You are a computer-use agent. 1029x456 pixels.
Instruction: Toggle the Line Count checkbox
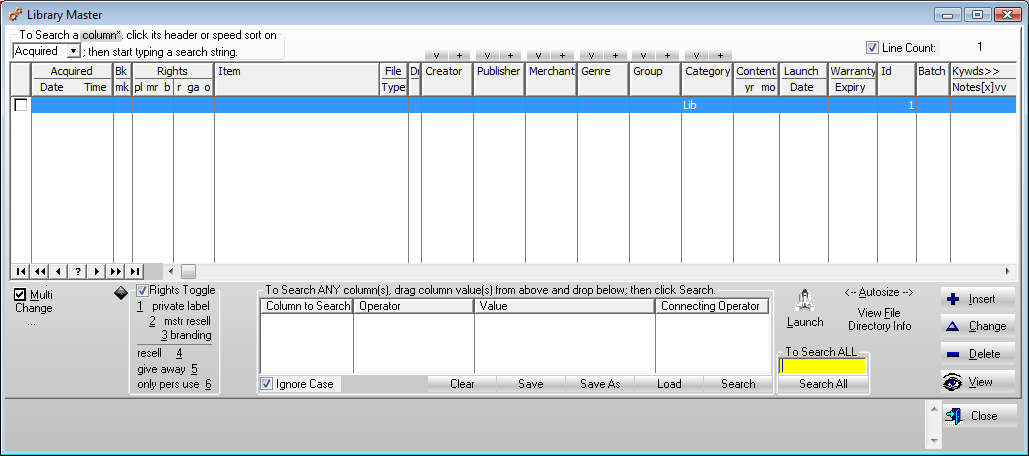click(872, 47)
